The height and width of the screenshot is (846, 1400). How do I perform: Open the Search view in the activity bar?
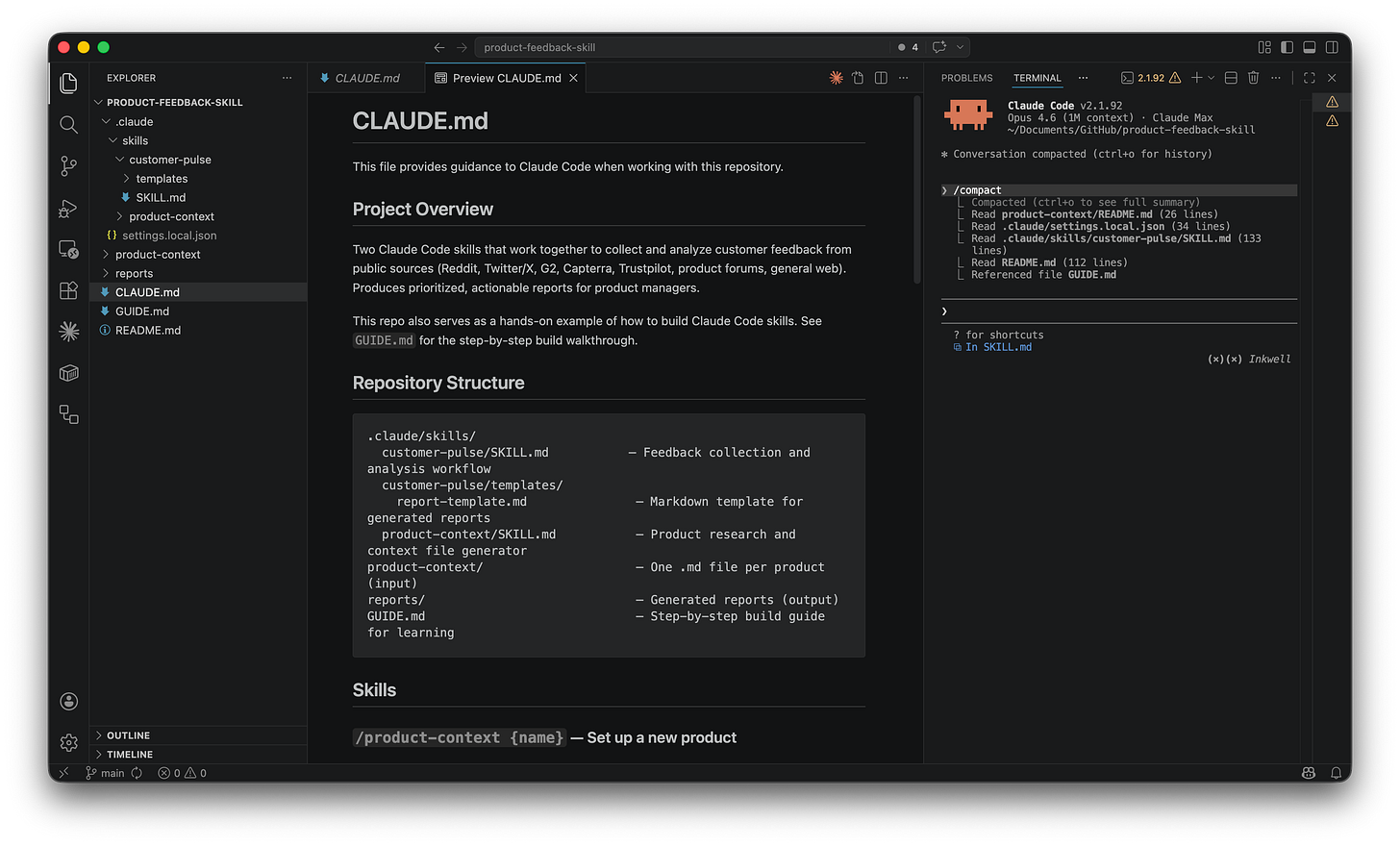point(68,124)
